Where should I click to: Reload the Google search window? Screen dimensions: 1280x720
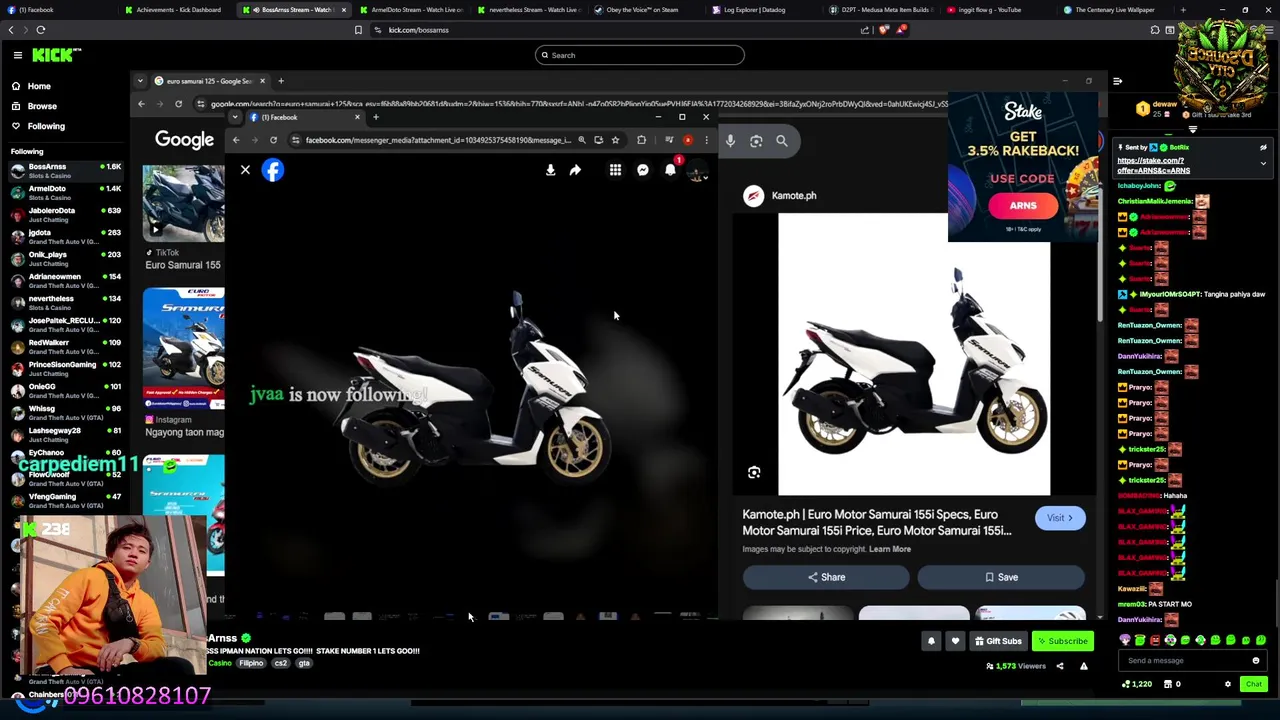pos(178,104)
